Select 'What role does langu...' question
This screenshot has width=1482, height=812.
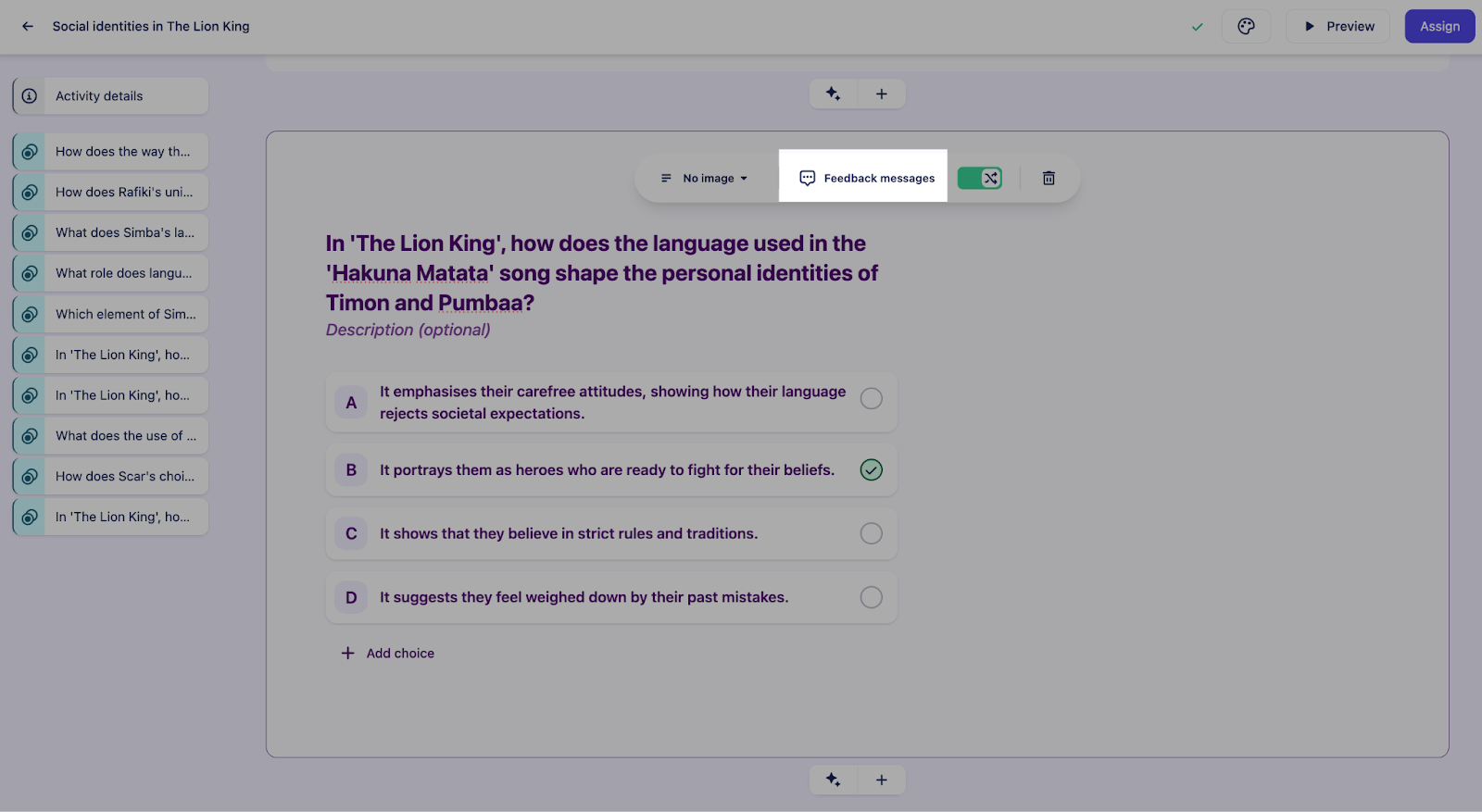tap(111, 273)
